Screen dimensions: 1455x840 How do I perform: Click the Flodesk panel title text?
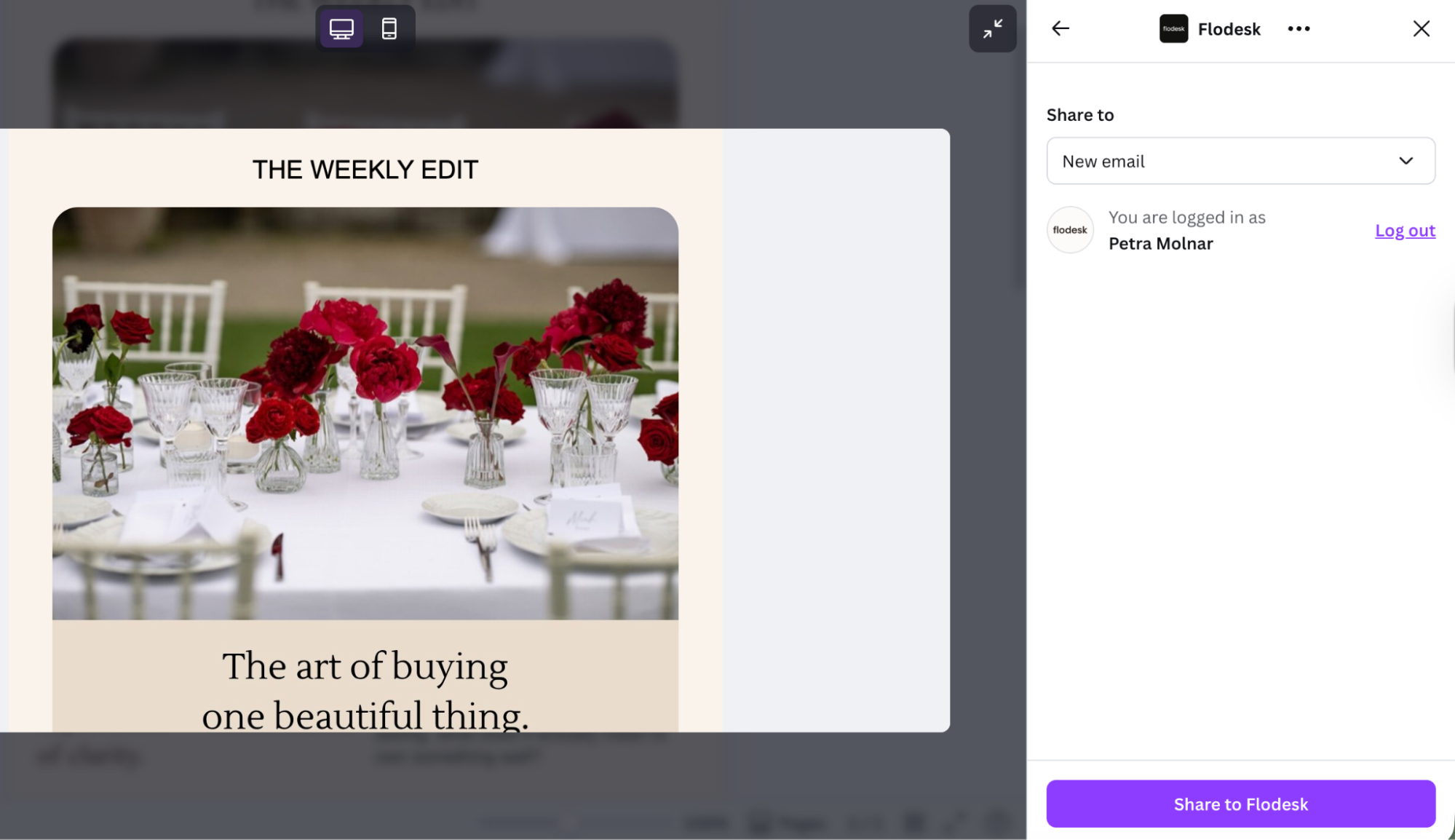point(1229,29)
